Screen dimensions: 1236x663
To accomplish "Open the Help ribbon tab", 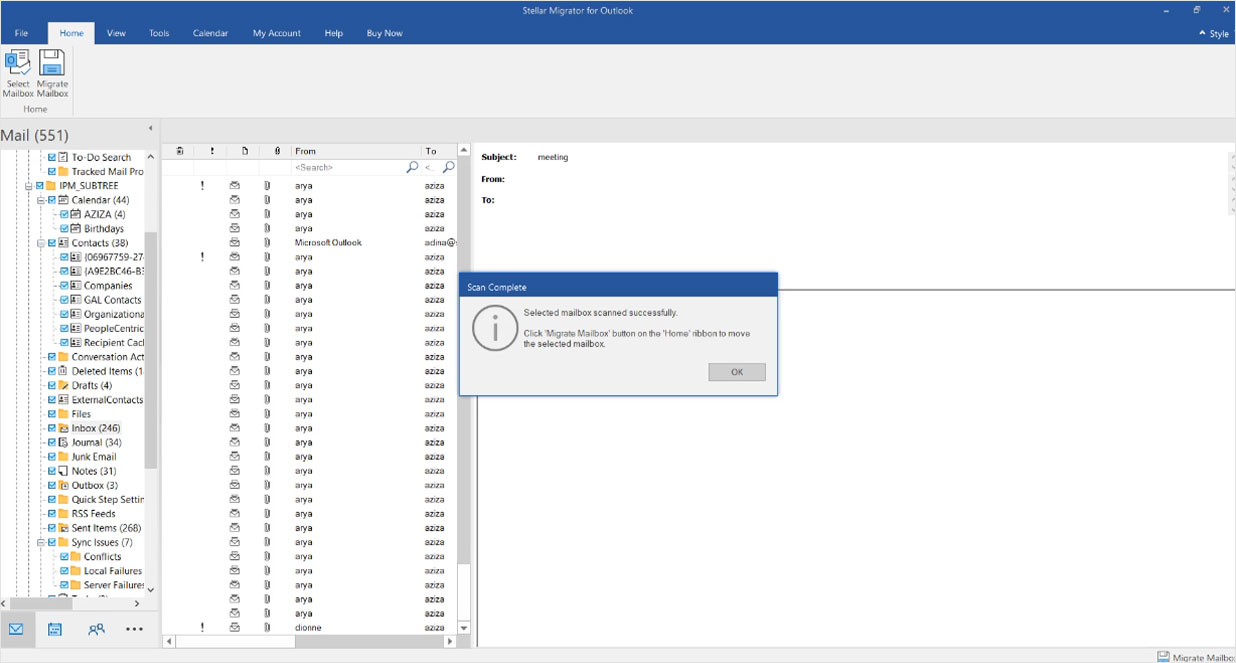I will pos(334,33).
